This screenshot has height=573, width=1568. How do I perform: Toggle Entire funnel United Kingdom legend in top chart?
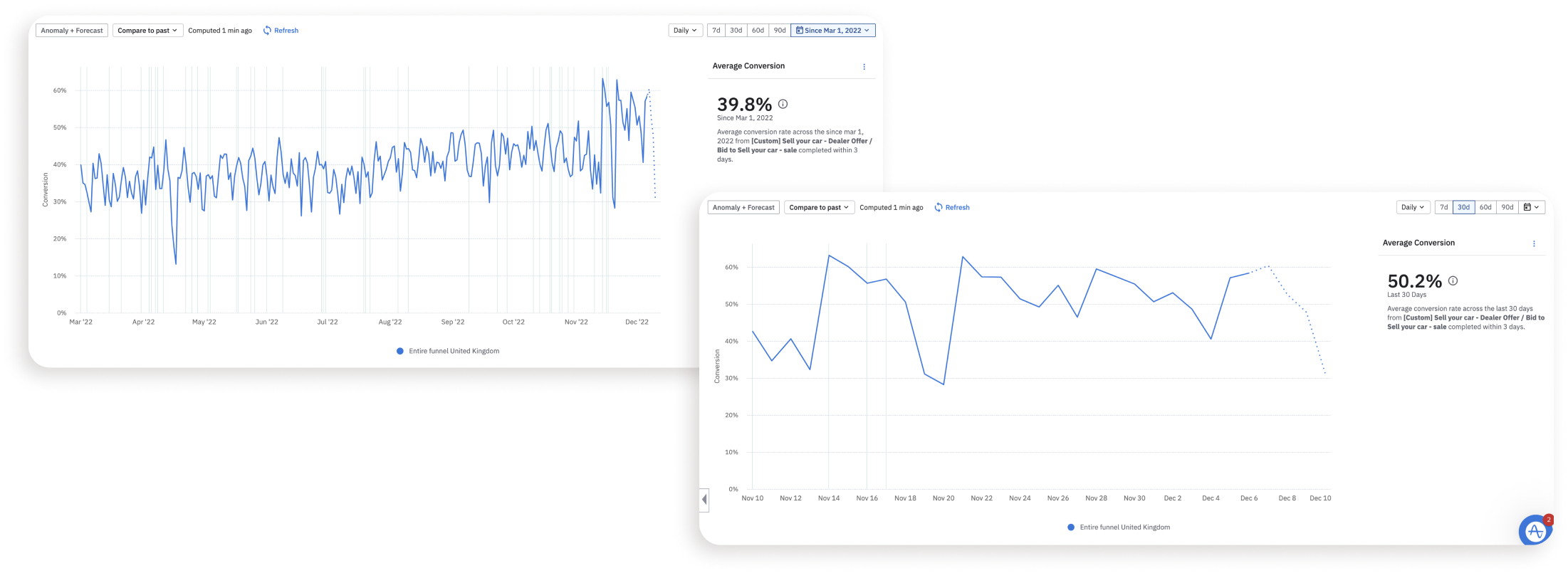pyautogui.click(x=448, y=351)
